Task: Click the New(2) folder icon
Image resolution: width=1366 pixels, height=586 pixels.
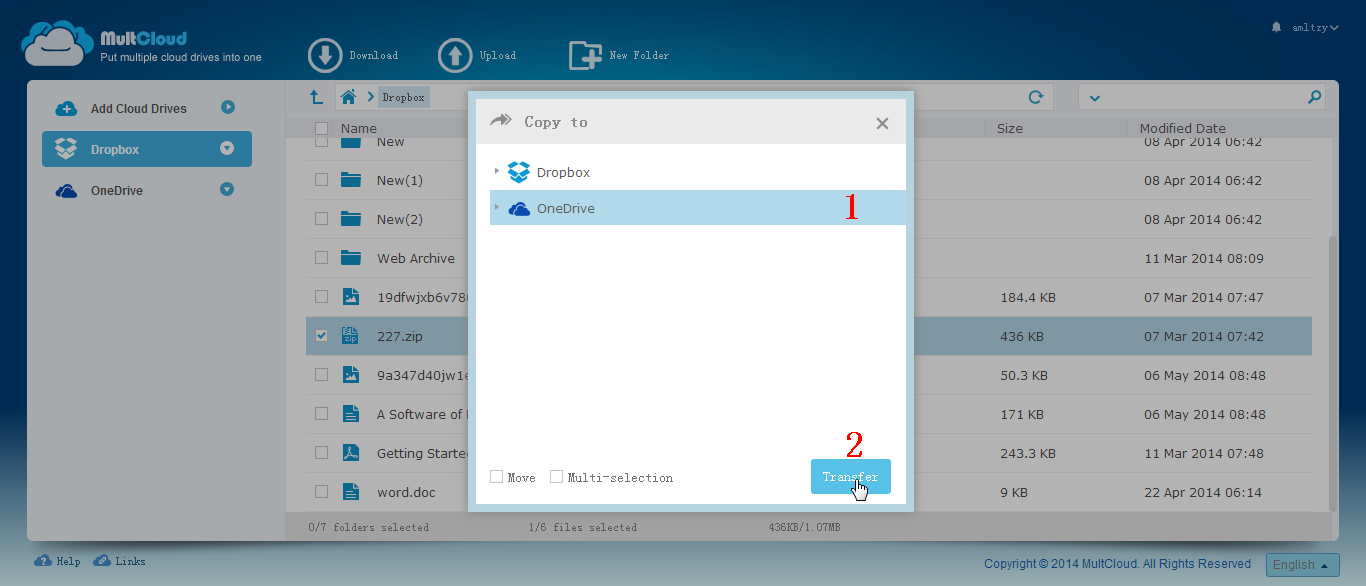Action: tap(350, 219)
